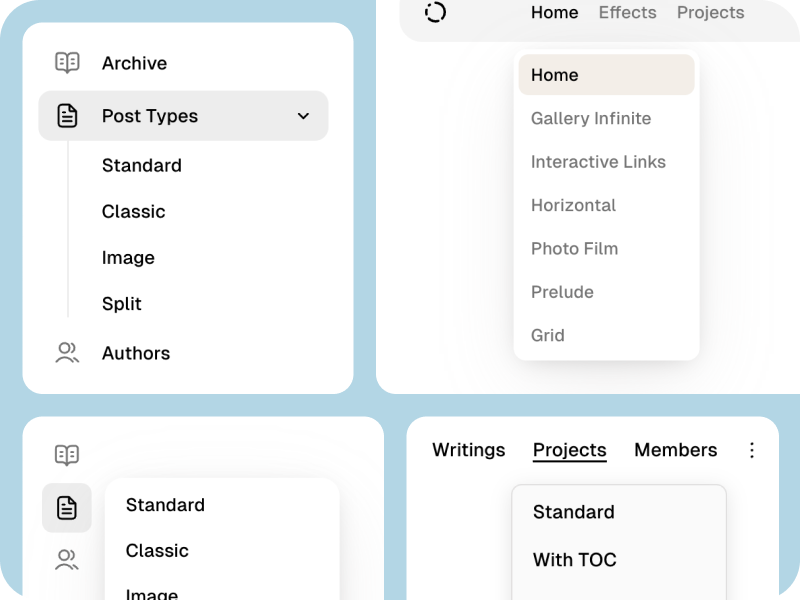Click the dashed circle logo in the top navbar
This screenshot has width=800, height=600.
click(x=435, y=12)
